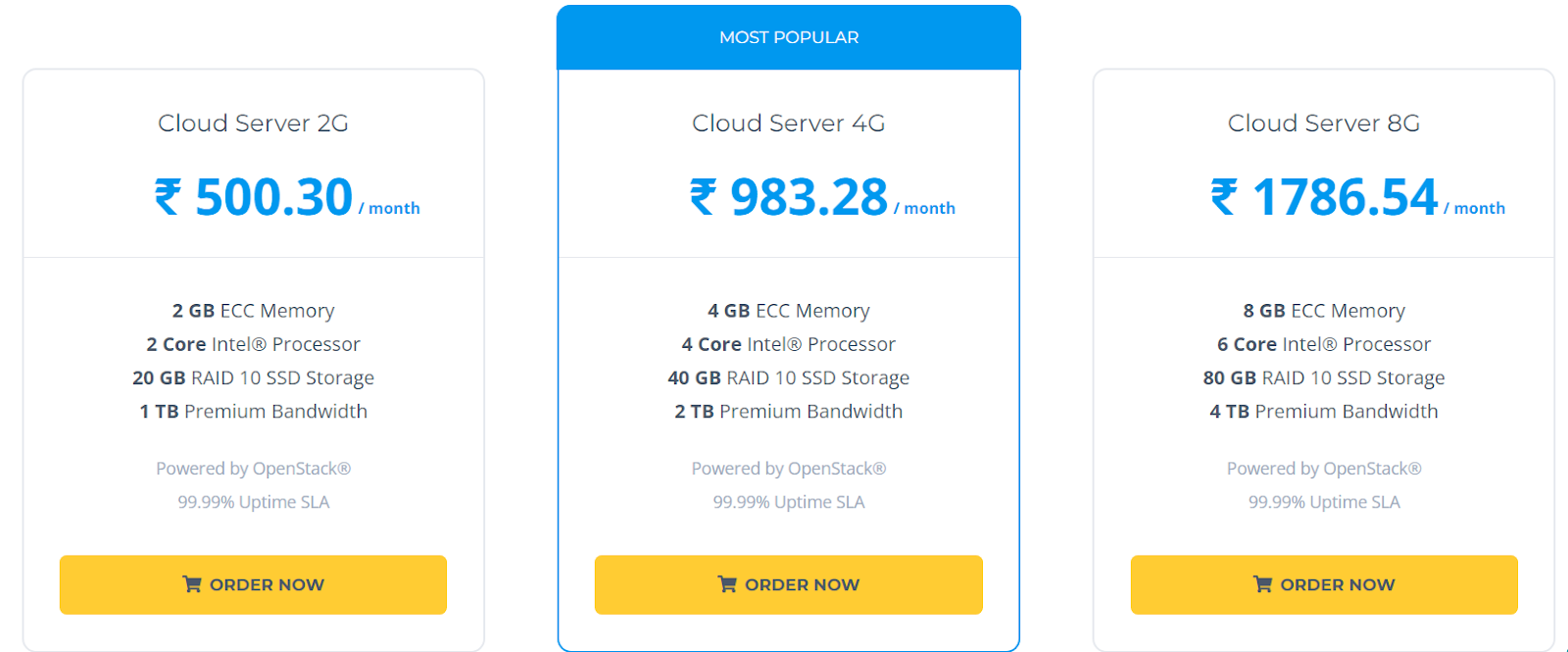Image resolution: width=1568 pixels, height=652 pixels.
Task: Click 4 TB Premium Bandwidth text
Action: 1324,412
